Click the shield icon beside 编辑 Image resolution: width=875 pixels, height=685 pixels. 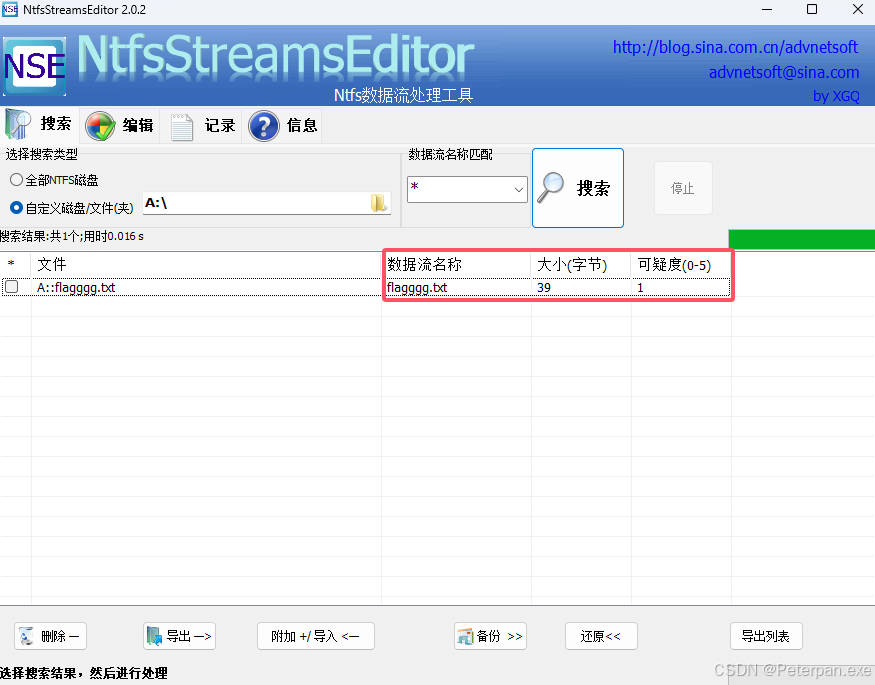[x=100, y=126]
